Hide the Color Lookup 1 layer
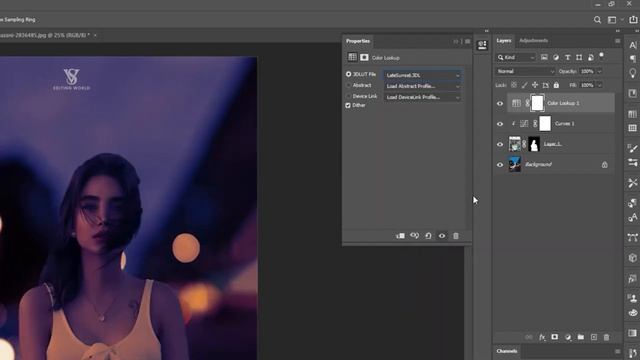The width and height of the screenshot is (640, 360). [x=500, y=103]
